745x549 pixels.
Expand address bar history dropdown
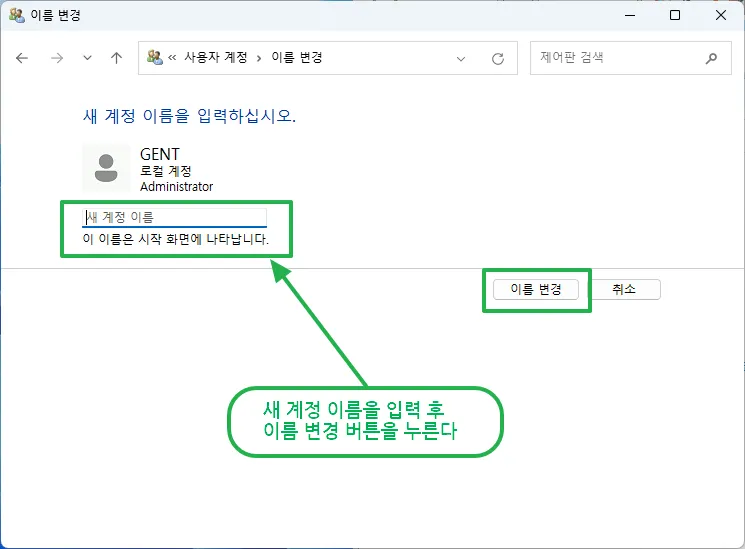pyautogui.click(x=460, y=58)
